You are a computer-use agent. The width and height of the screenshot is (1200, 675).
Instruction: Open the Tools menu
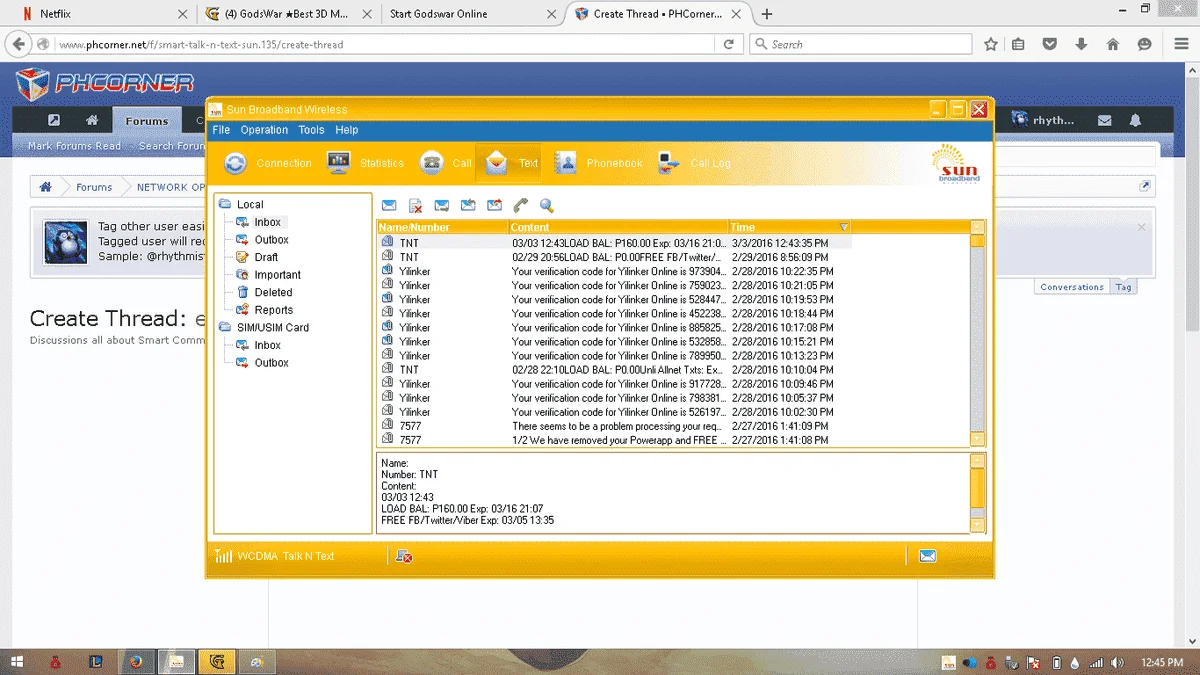(311, 130)
